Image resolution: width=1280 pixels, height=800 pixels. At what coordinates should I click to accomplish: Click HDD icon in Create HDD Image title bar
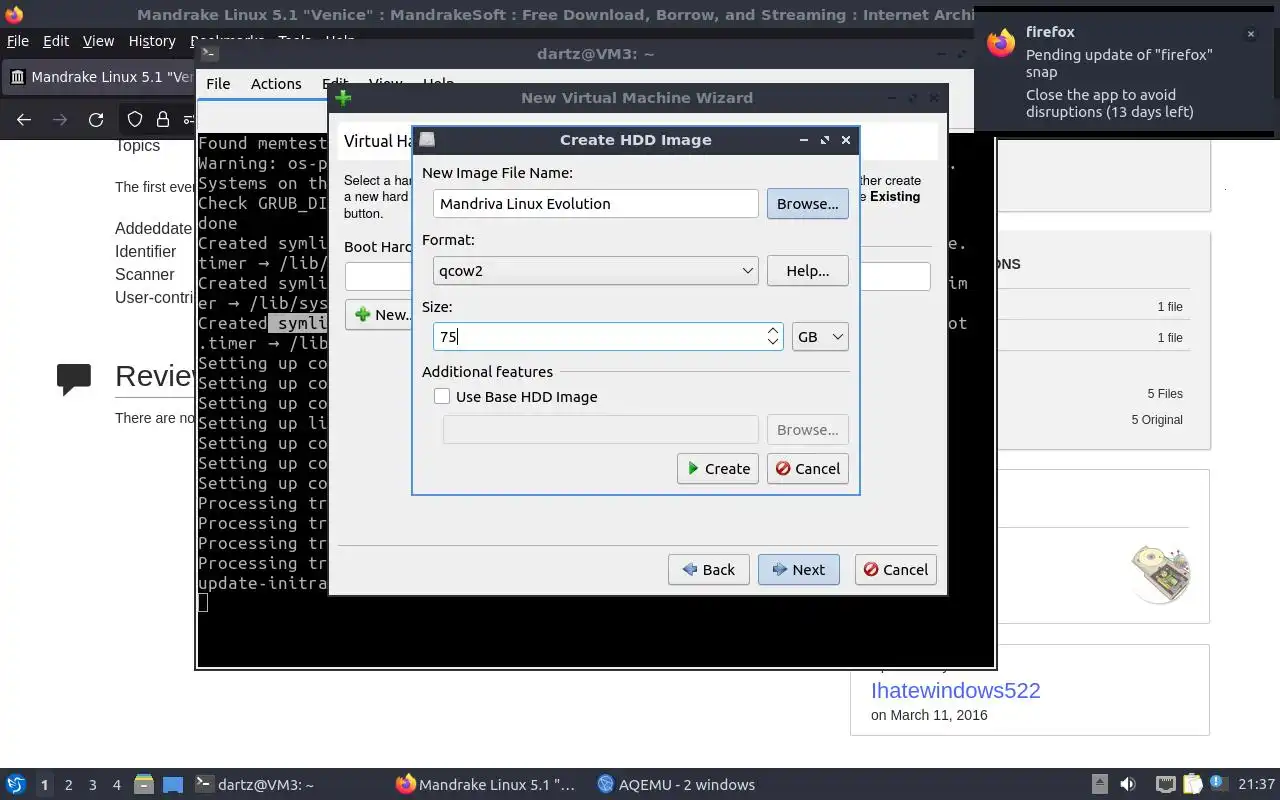click(427, 140)
